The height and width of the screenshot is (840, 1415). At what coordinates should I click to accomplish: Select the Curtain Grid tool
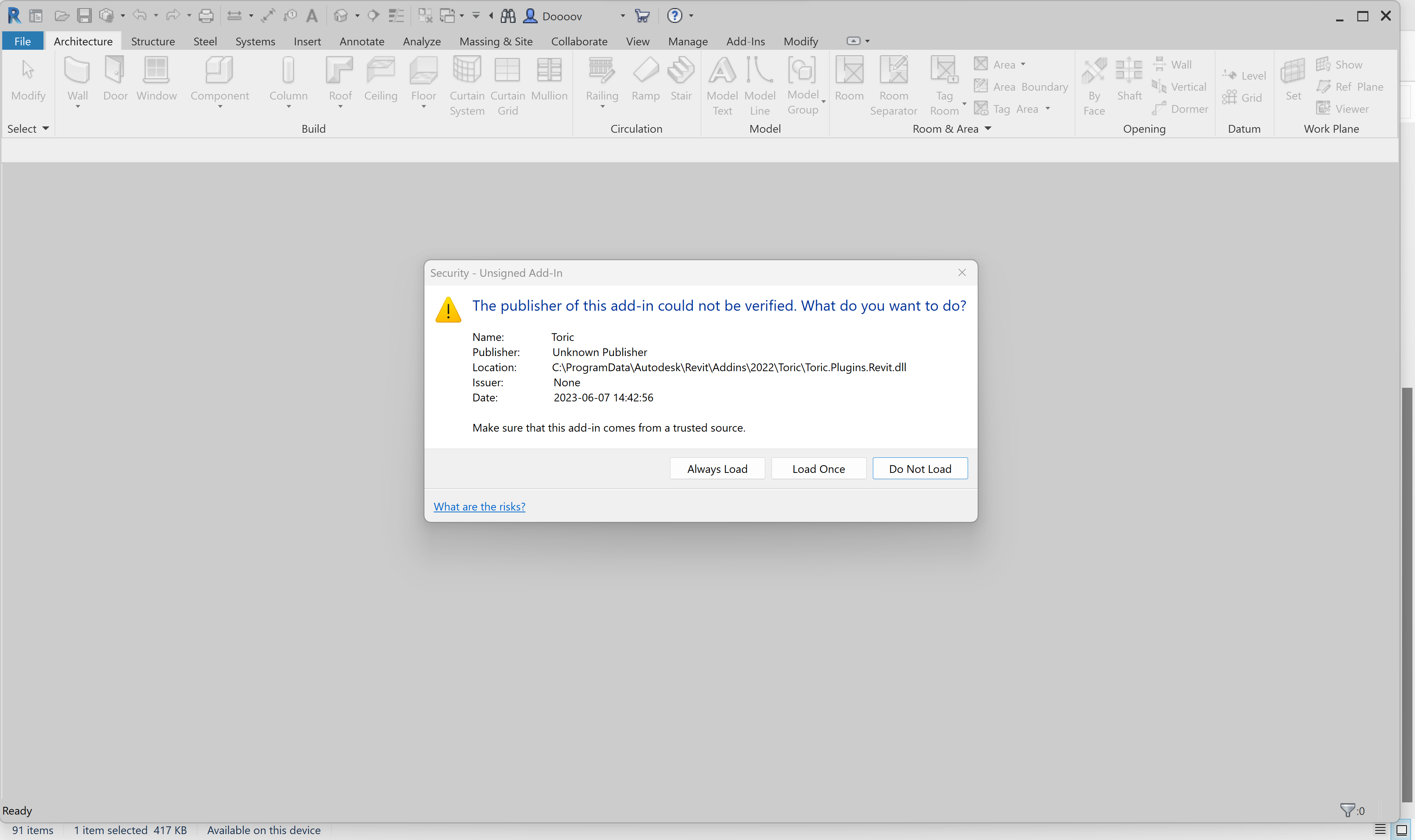coord(507,85)
